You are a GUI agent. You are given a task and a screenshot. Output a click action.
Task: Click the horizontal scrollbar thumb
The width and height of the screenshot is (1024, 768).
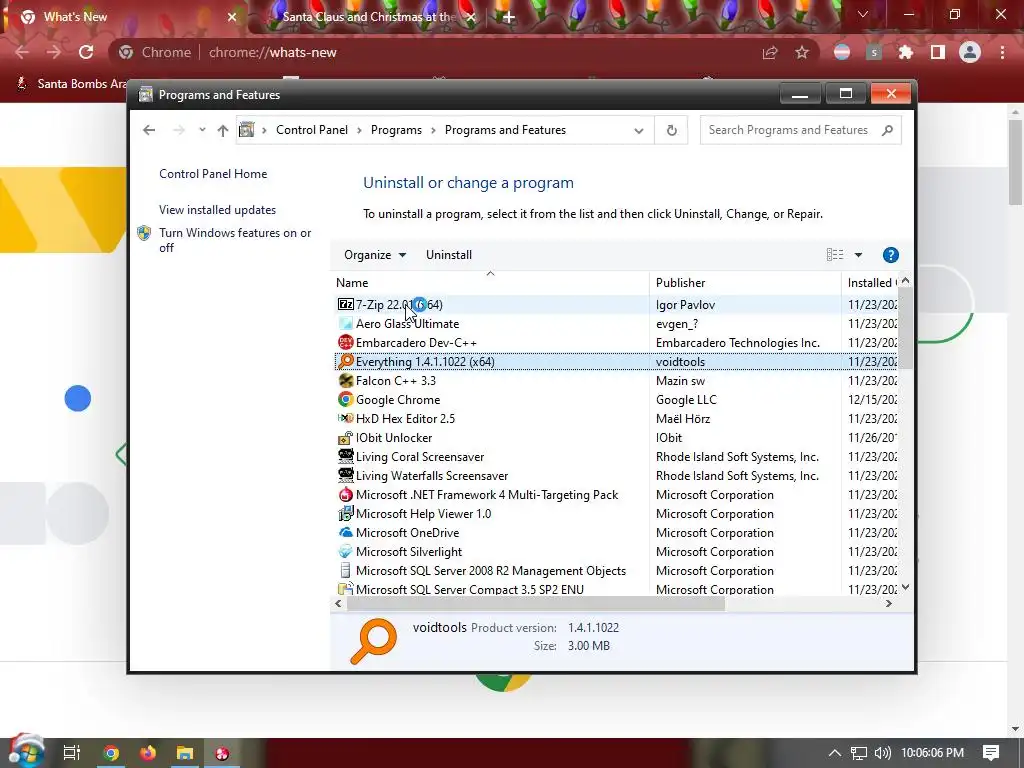[536, 604]
